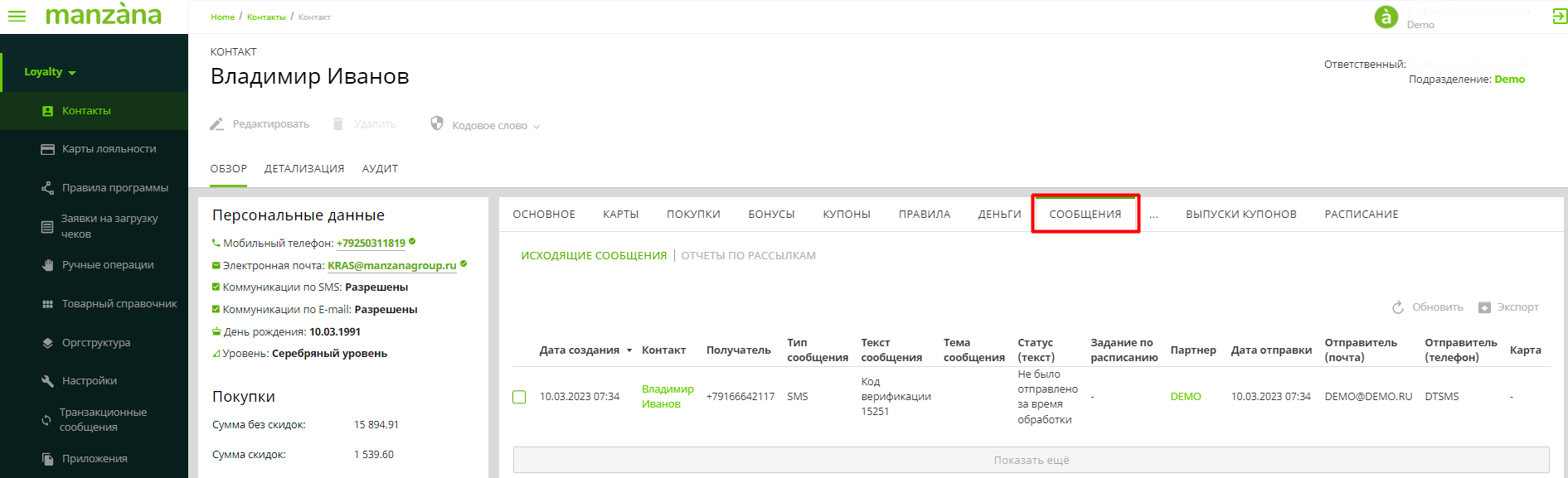This screenshot has width=1568, height=478.
Task: Click the logout icon at top right
Action: [1559, 17]
